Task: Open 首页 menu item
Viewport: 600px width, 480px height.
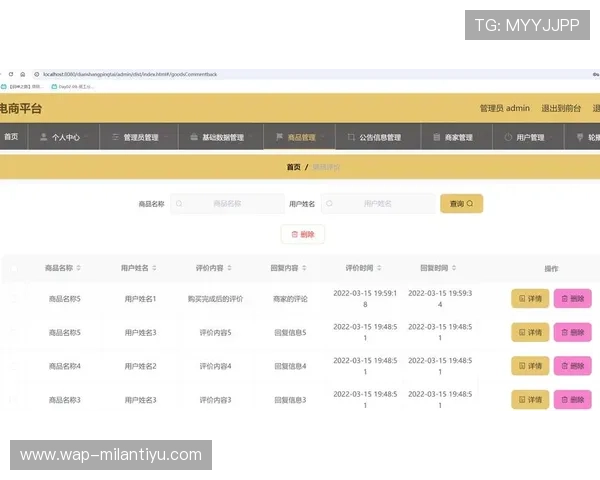Action: 11,137
